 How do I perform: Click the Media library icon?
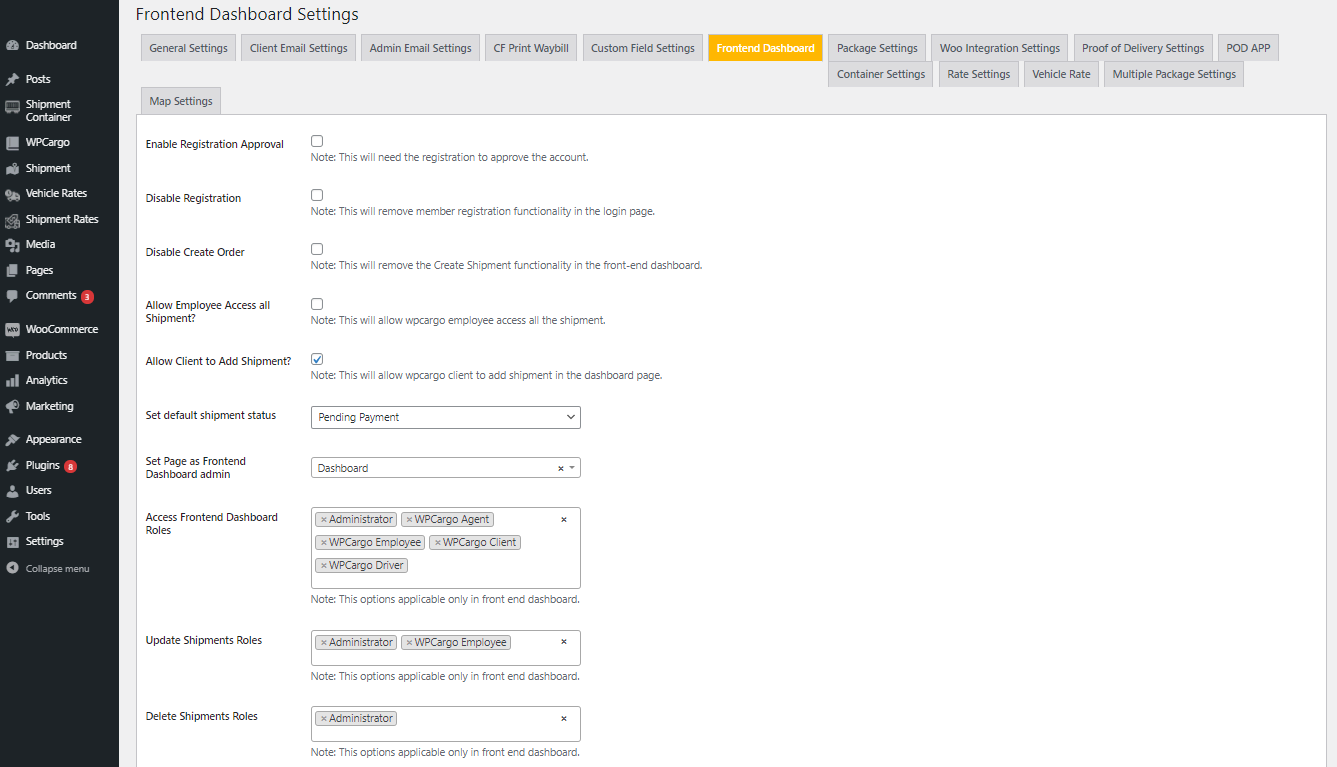[x=12, y=245]
